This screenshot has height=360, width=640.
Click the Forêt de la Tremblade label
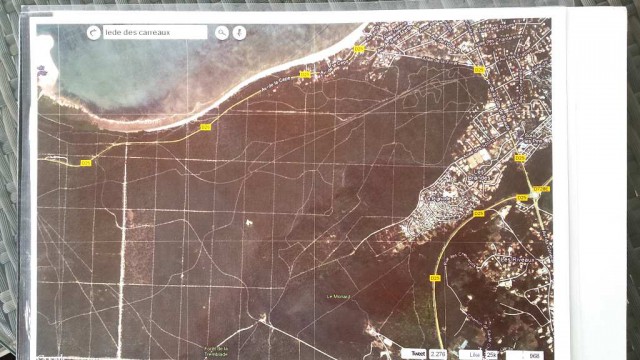[x=216, y=351]
